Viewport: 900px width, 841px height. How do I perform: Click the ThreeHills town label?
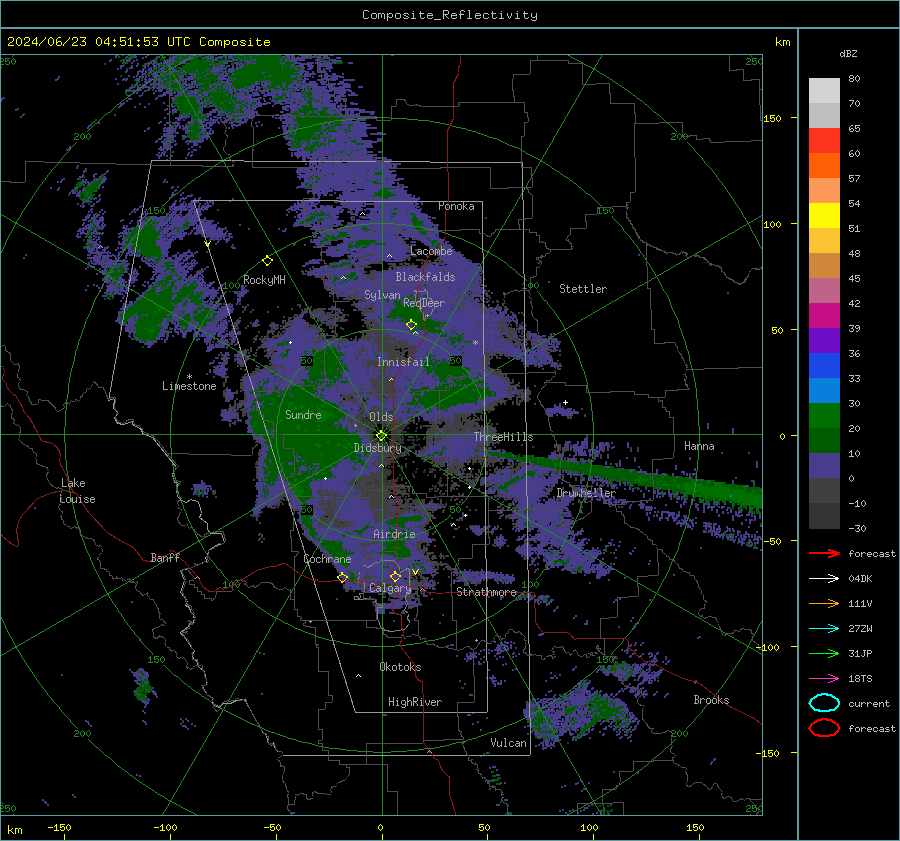click(x=503, y=437)
